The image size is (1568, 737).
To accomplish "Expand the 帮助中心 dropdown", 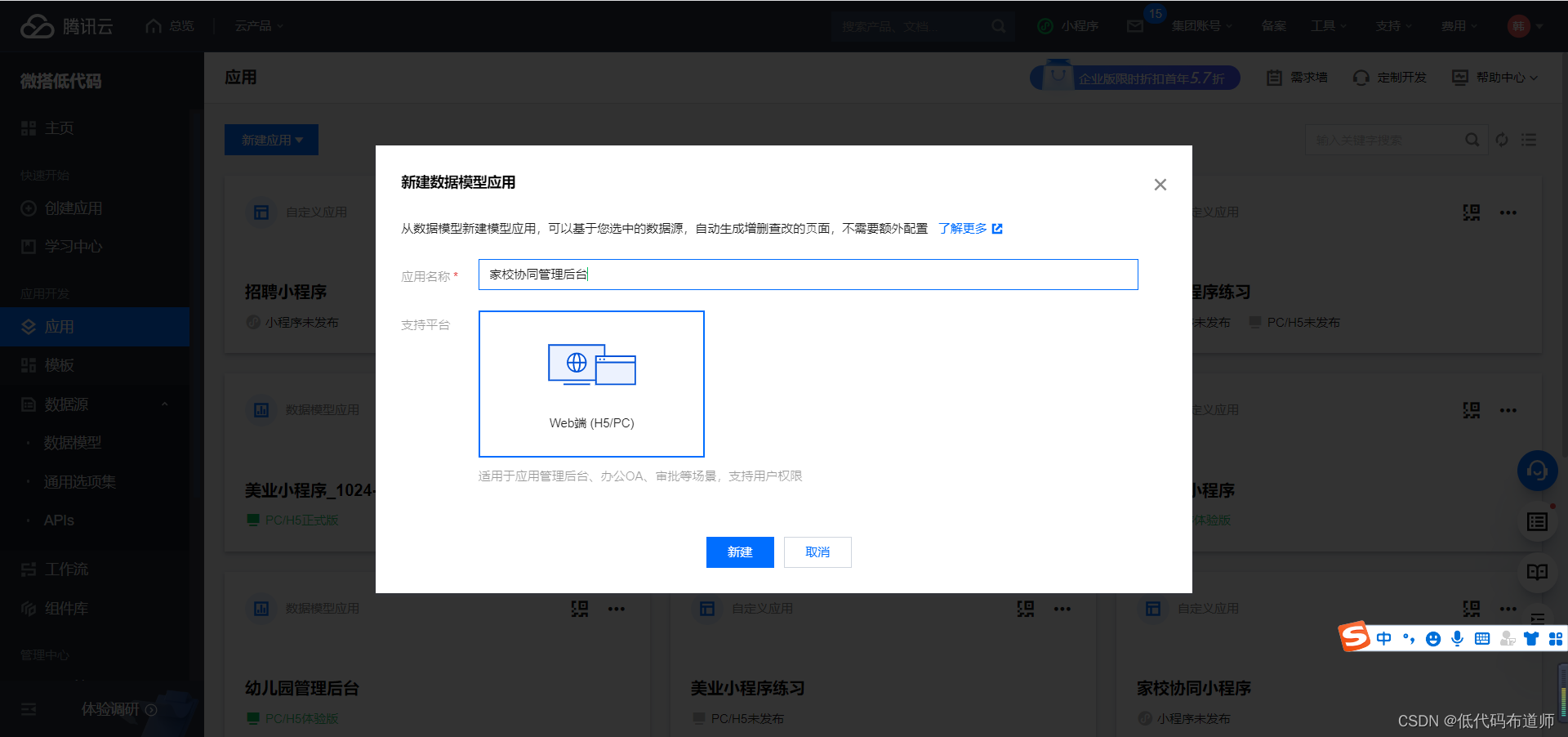I will (1495, 78).
